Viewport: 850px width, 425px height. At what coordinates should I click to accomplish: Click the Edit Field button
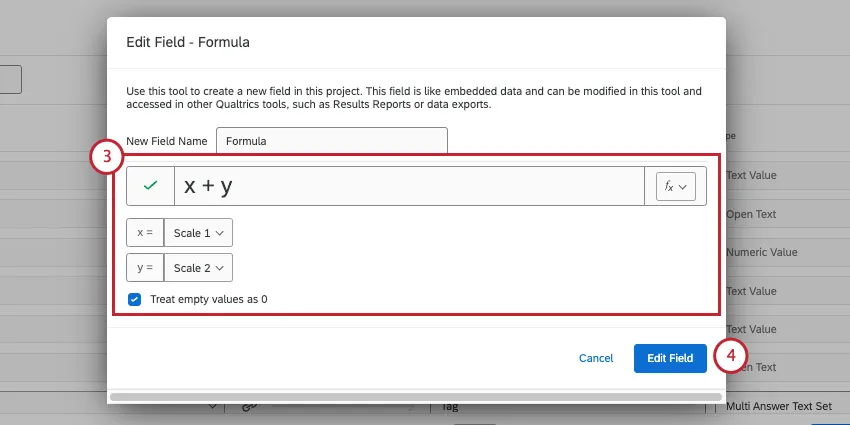(670, 358)
